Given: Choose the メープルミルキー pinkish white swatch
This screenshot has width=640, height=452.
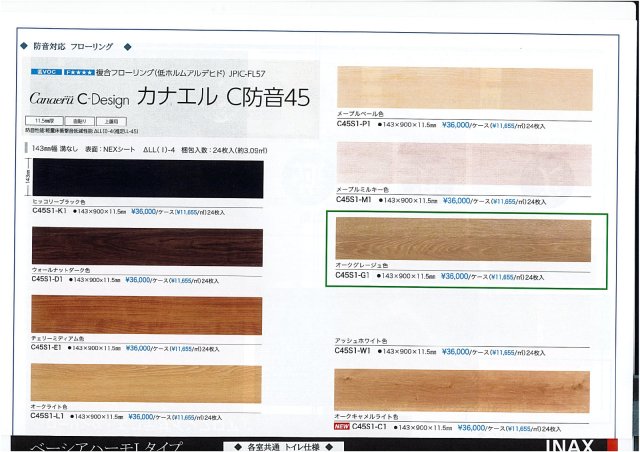Looking at the screenshot, I should [x=464, y=164].
